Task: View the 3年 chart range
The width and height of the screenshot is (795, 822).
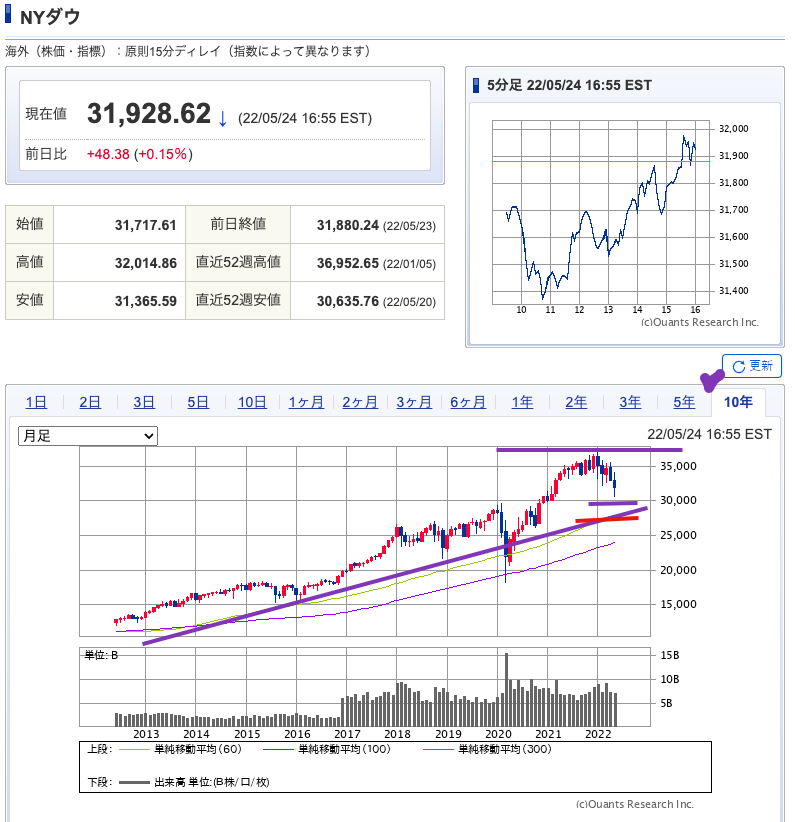Action: coord(630,402)
